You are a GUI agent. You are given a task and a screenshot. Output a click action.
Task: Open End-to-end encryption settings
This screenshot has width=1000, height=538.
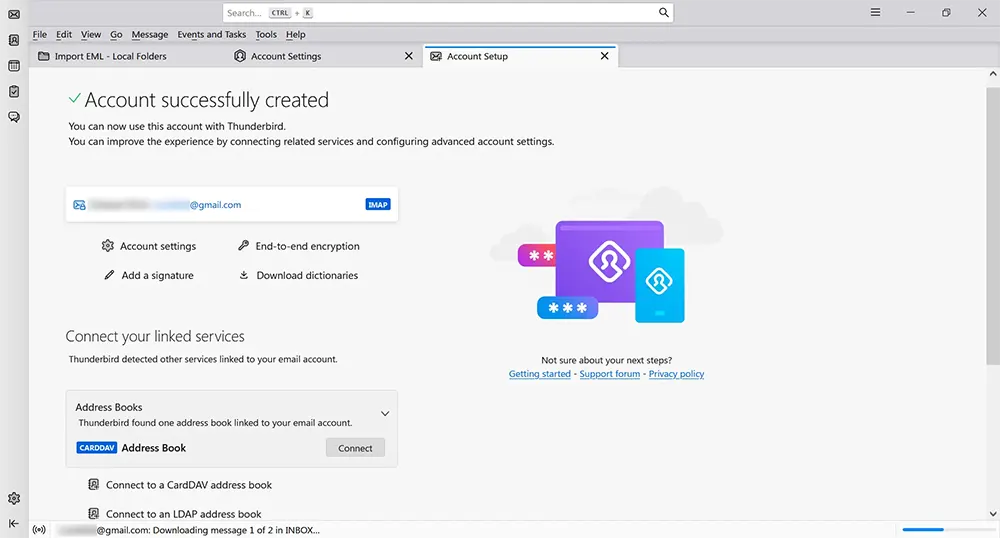[307, 246]
